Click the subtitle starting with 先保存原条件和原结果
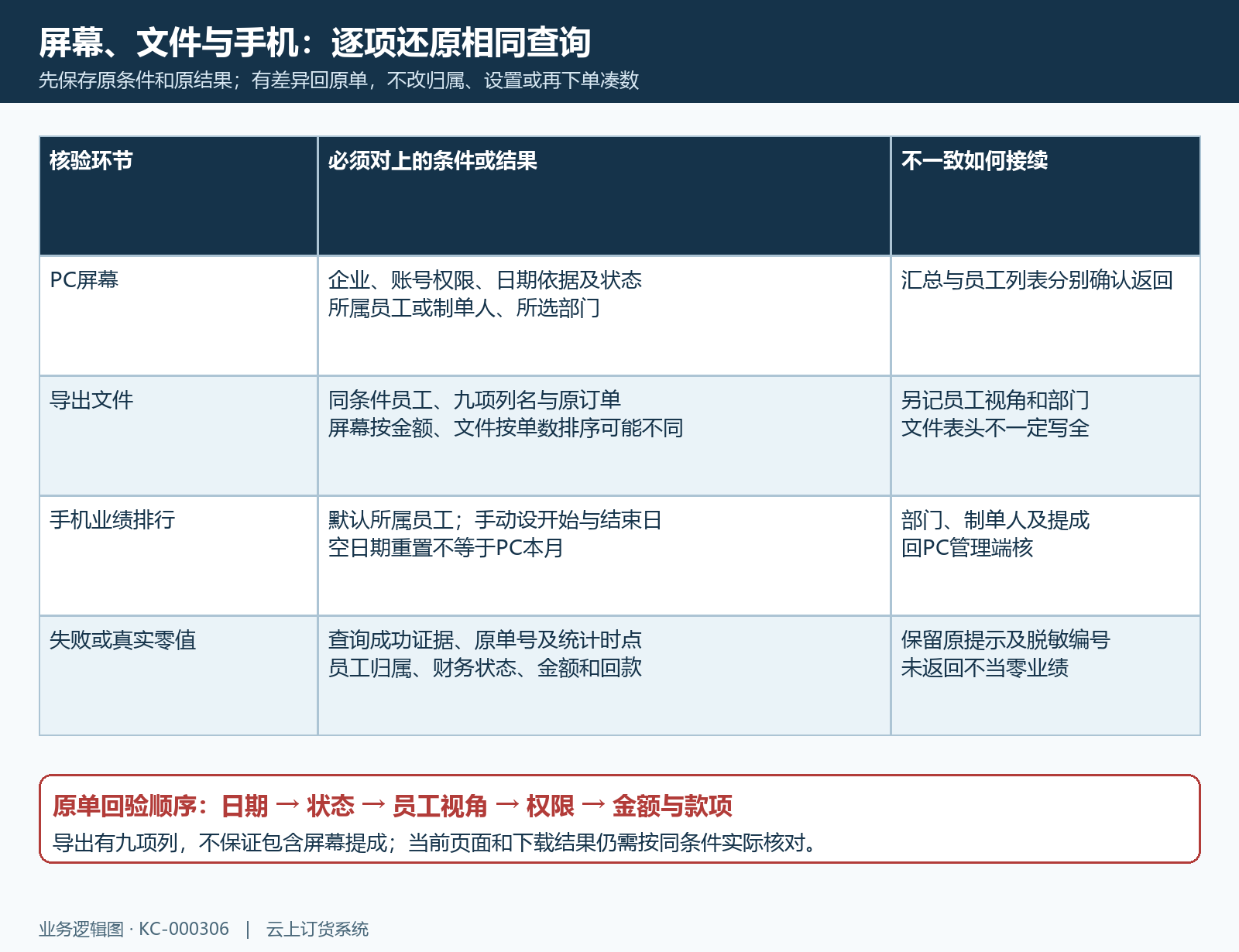This screenshot has height=952, width=1239. pos(338,80)
